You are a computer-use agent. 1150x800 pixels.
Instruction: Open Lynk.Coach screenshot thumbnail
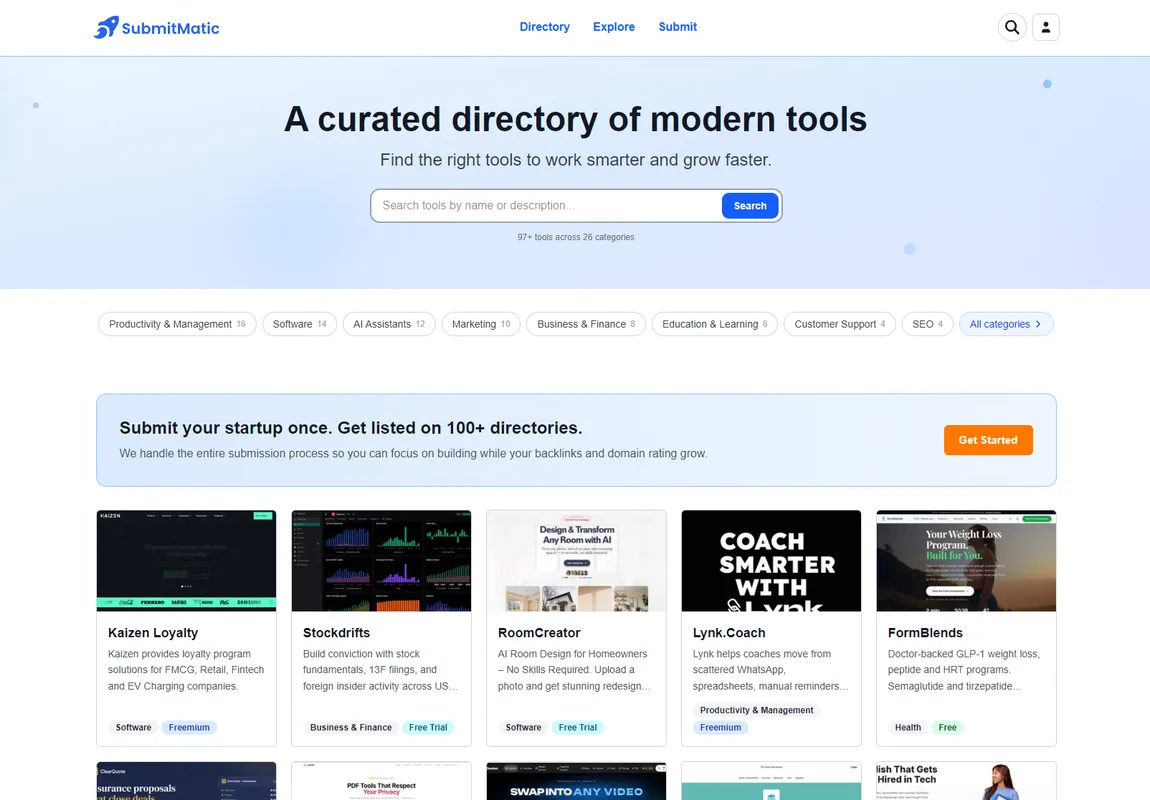tap(771, 561)
